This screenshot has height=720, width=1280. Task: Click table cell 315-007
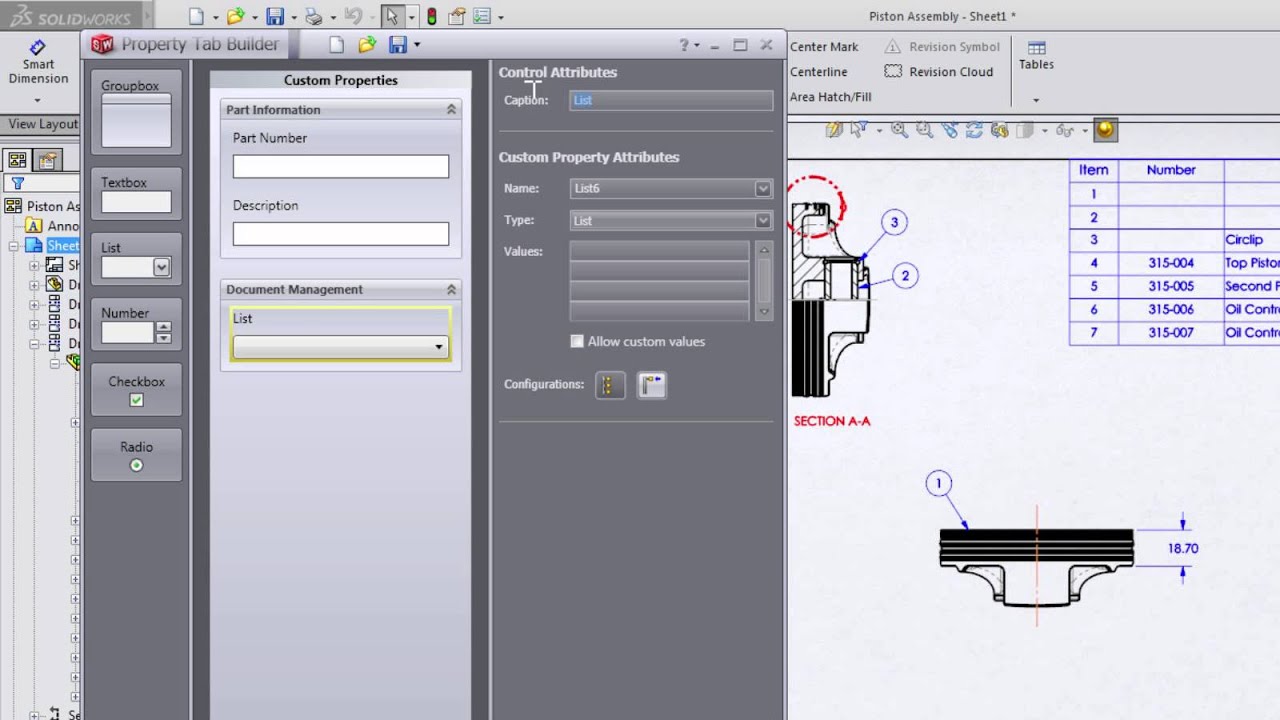[x=1171, y=333]
